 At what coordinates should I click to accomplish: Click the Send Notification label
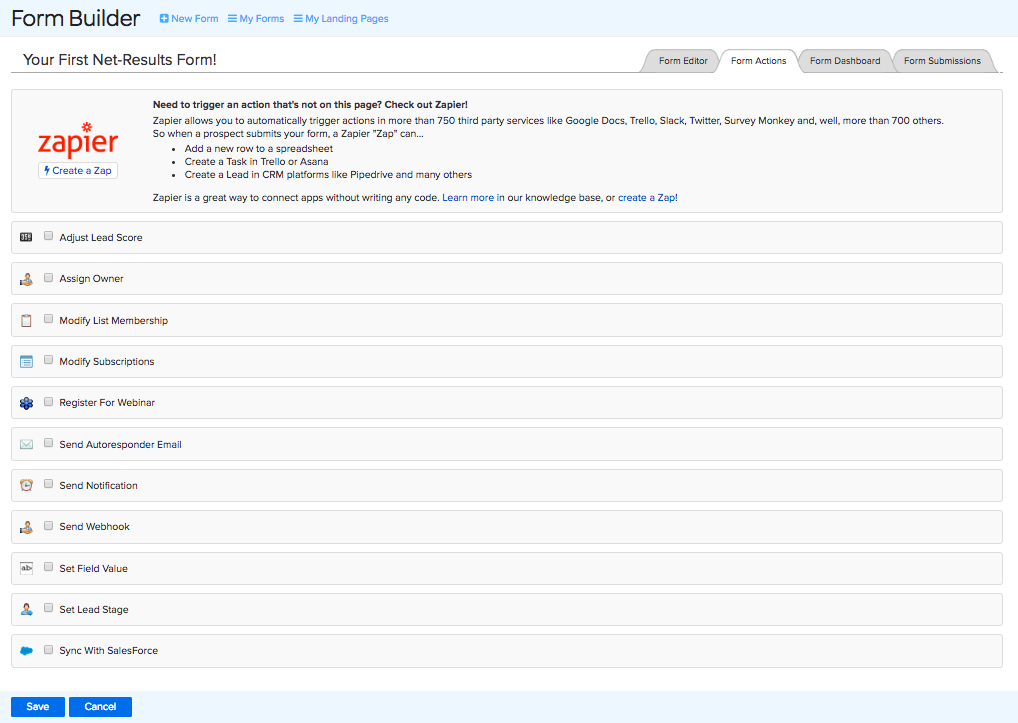click(x=99, y=485)
